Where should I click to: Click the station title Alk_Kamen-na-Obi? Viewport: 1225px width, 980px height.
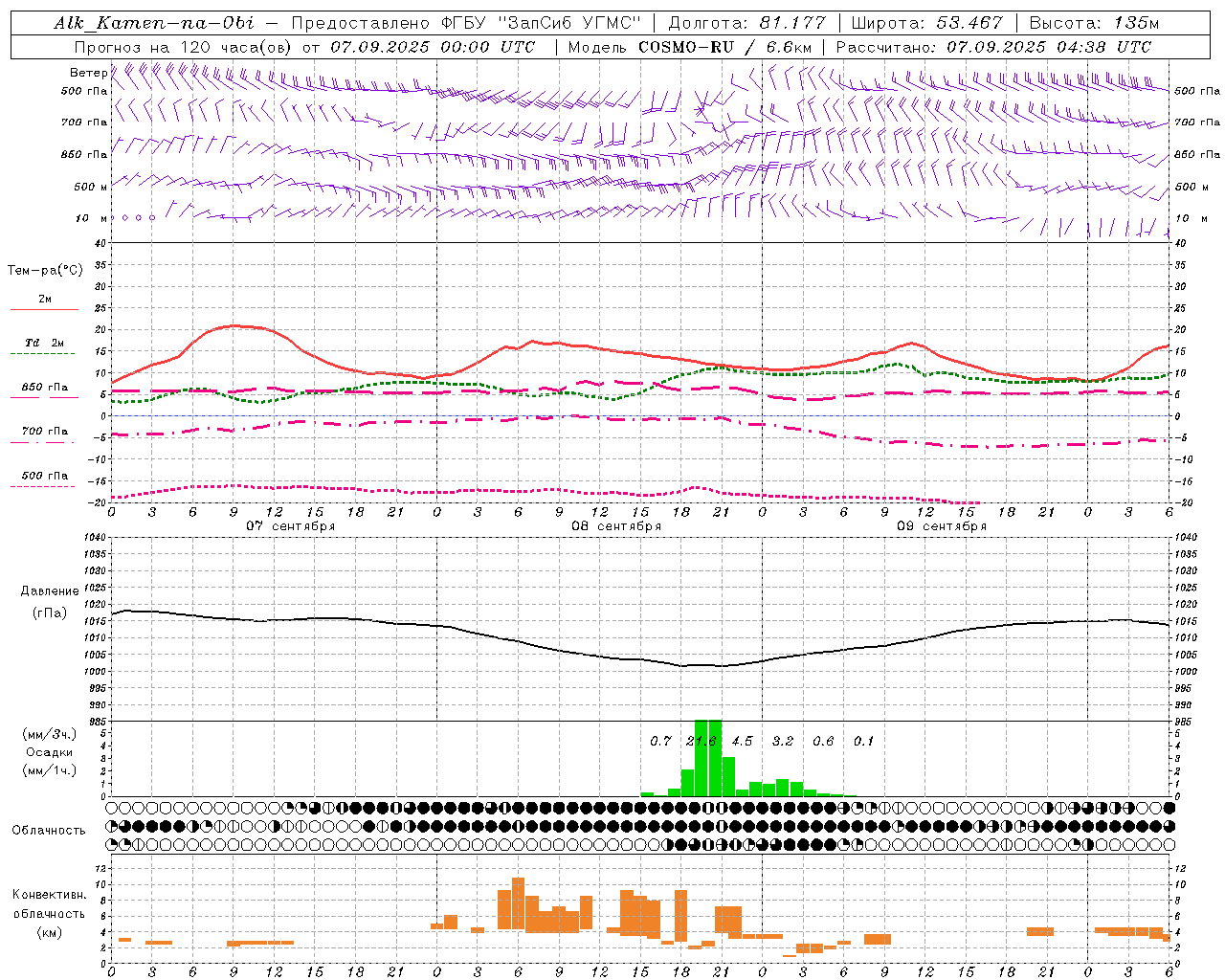(153, 23)
